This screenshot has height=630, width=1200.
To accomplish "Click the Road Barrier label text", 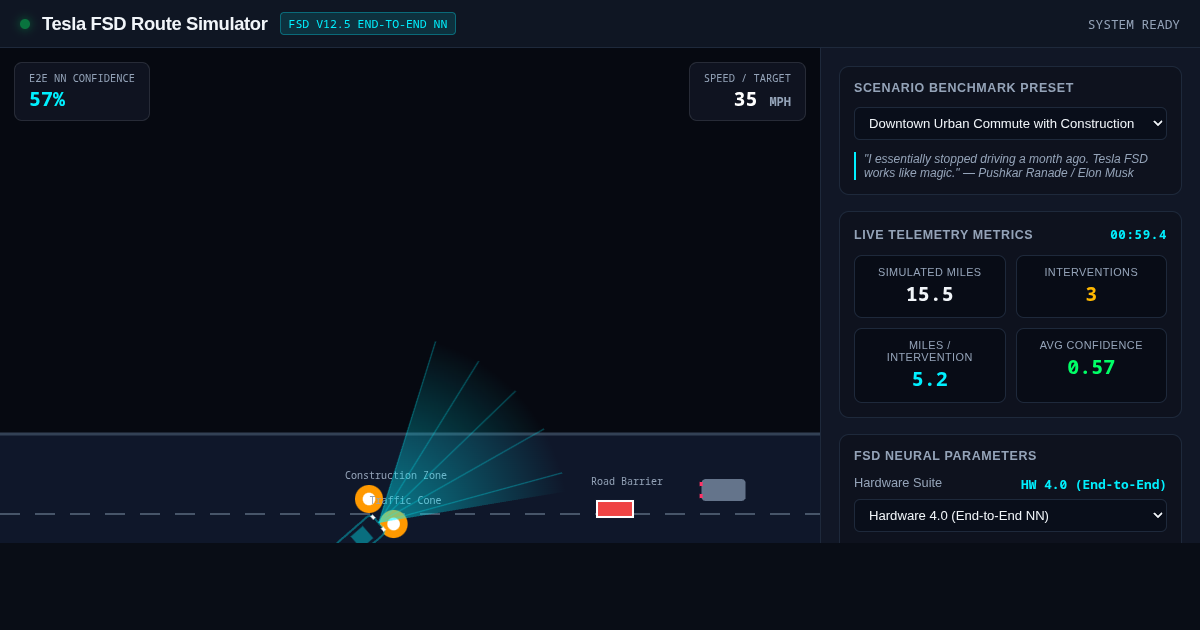I will 627,482.
